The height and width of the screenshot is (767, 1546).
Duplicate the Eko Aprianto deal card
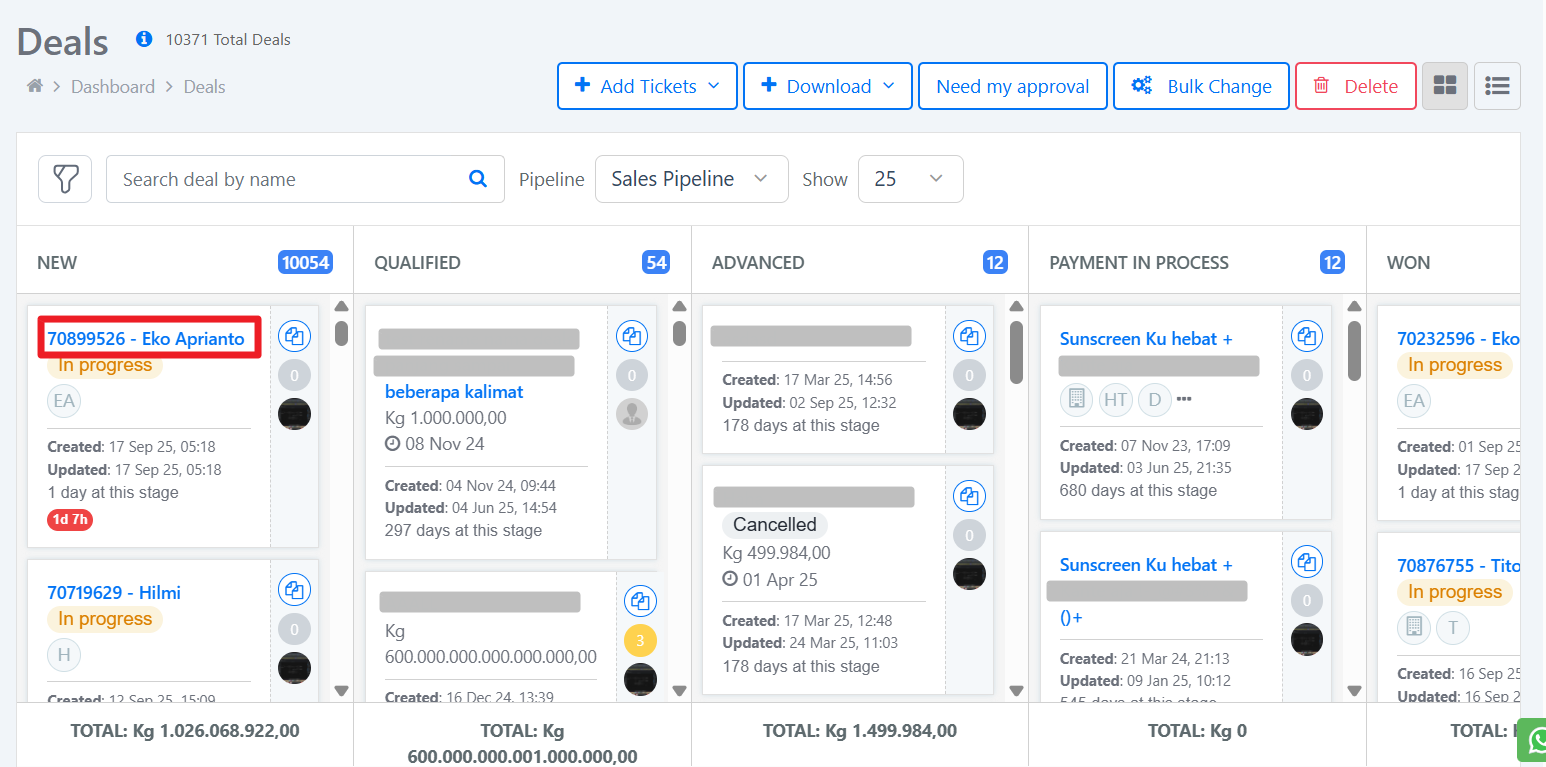tap(294, 336)
